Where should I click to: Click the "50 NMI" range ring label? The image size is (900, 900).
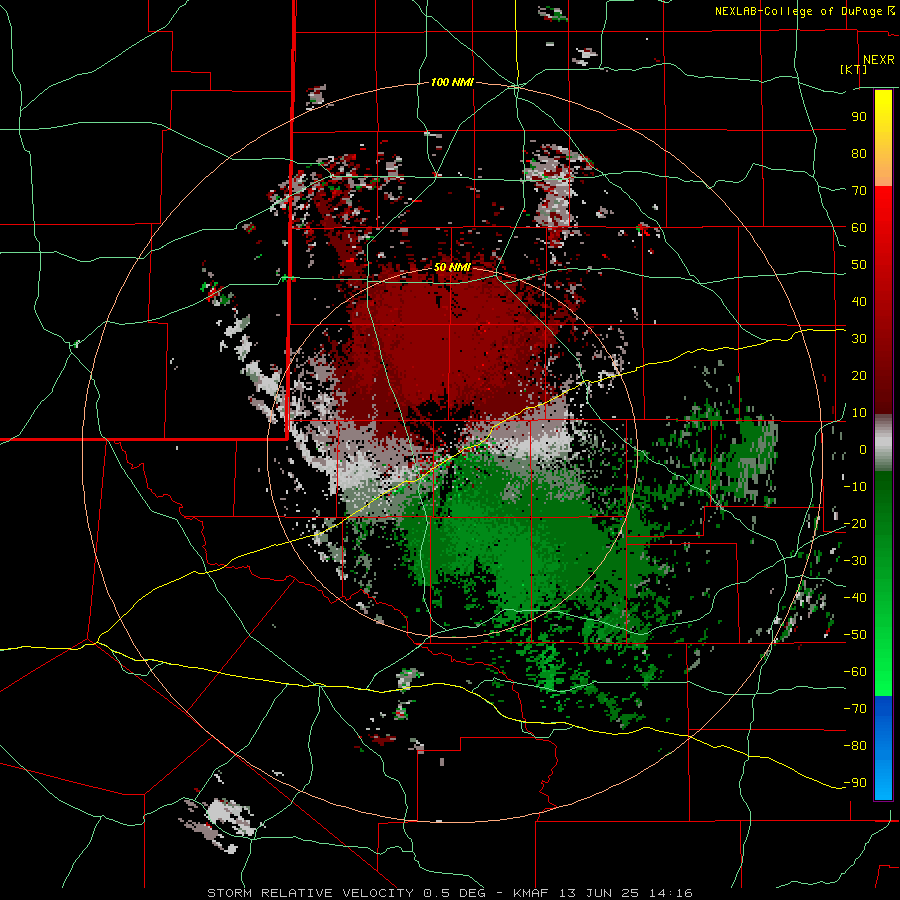pyautogui.click(x=452, y=267)
